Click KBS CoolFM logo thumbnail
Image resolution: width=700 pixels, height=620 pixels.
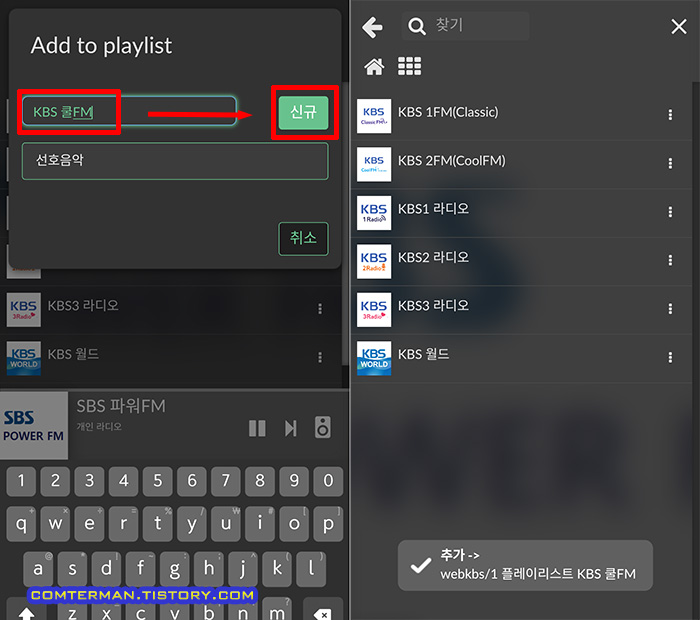pos(374,164)
